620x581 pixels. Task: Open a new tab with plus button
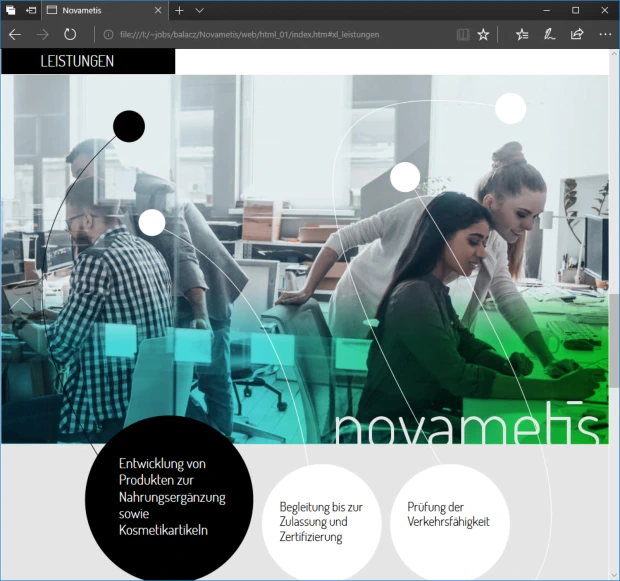179,10
